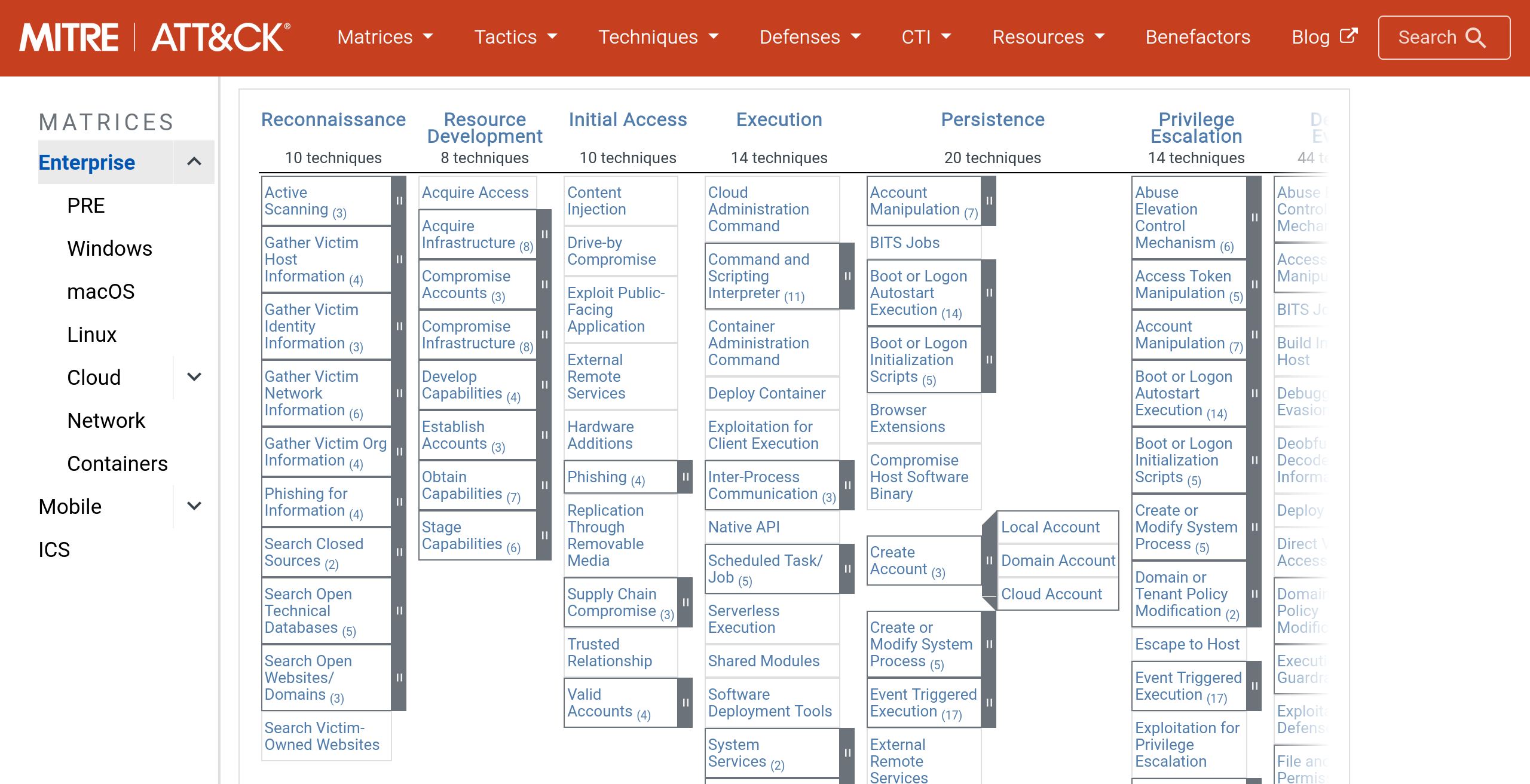The height and width of the screenshot is (784, 1530).
Task: Go to the Benefactors page
Action: pos(1198,37)
